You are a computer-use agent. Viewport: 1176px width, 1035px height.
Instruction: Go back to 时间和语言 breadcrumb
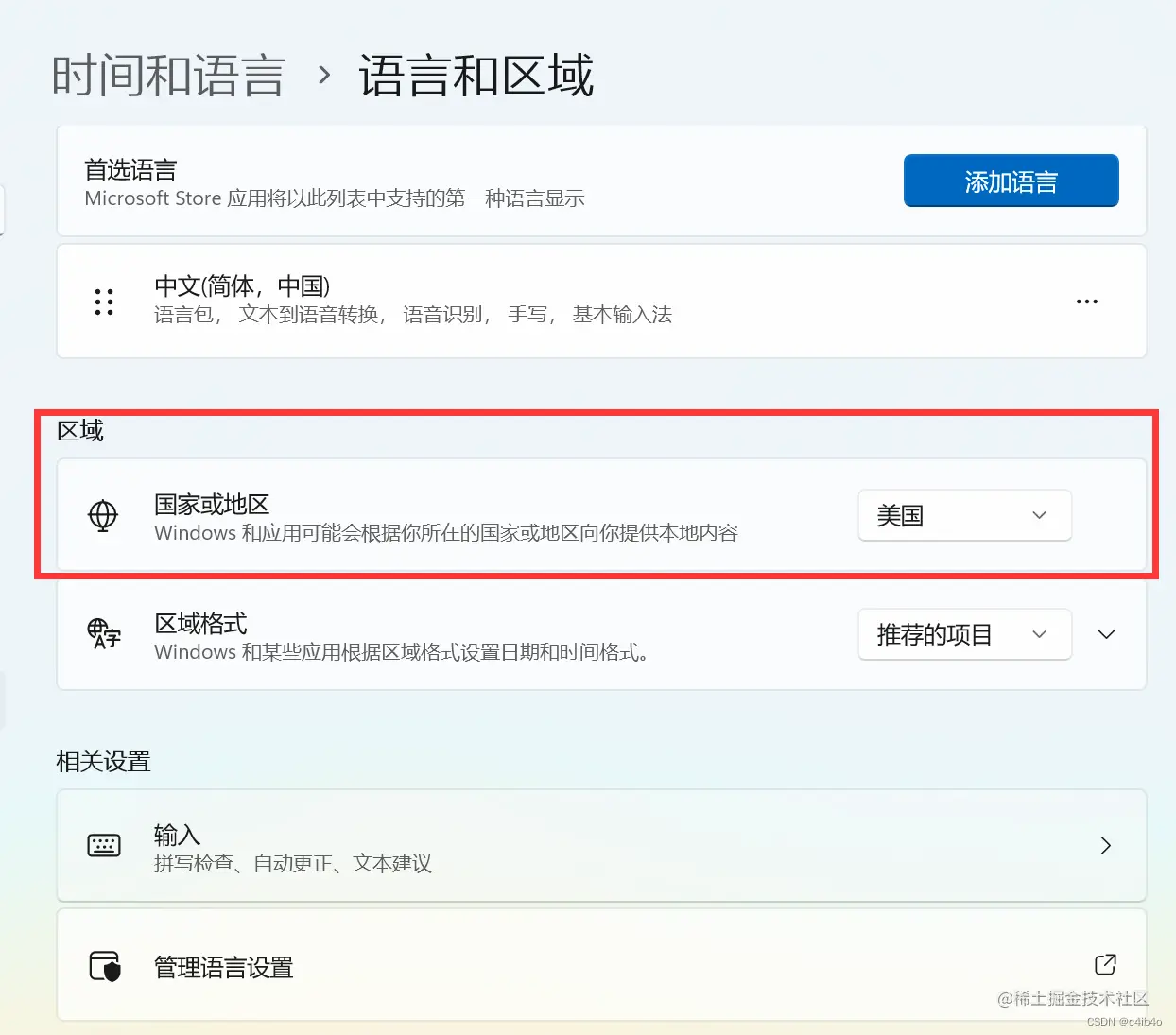coord(168,76)
